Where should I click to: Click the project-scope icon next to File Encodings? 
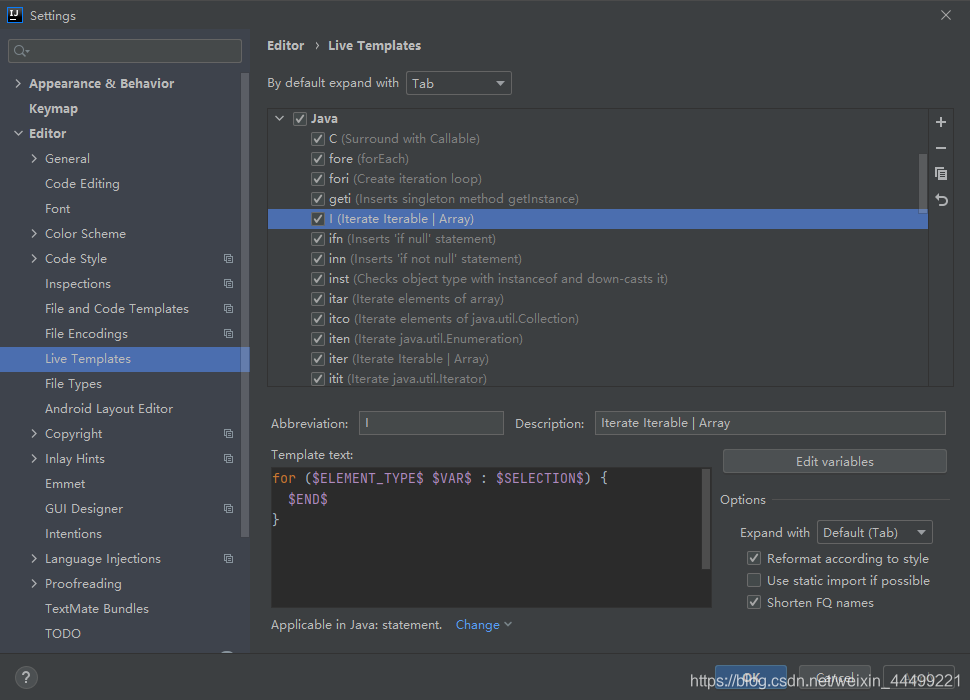[228, 333]
